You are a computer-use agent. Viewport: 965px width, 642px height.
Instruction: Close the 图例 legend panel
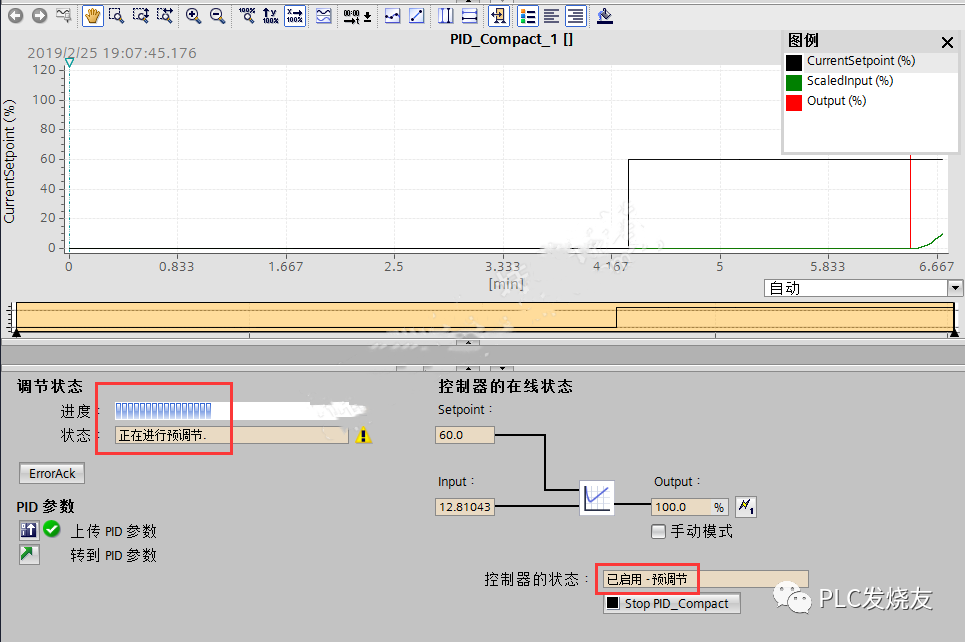947,42
